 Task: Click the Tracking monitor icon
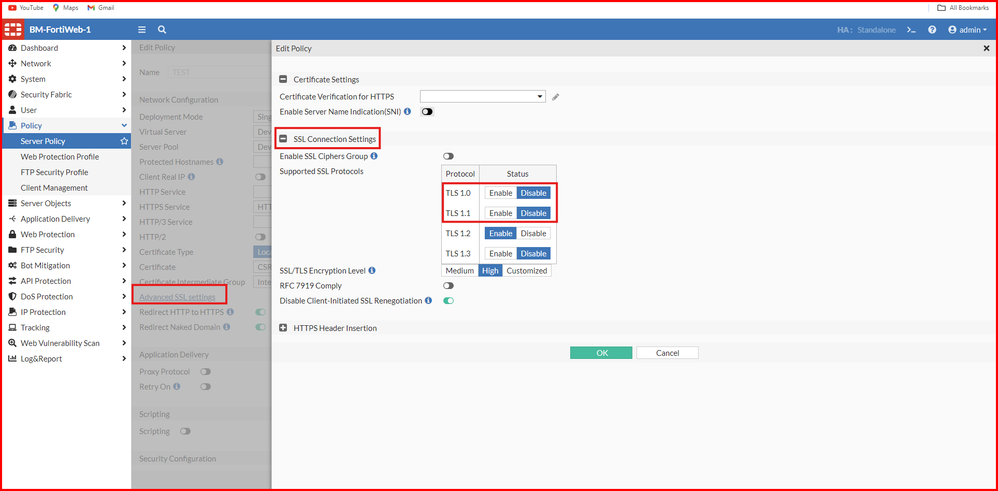tap(12, 327)
